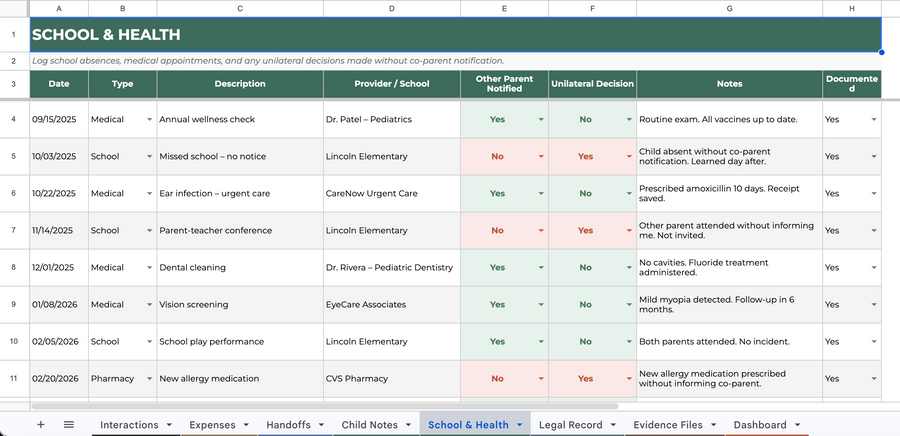The height and width of the screenshot is (436, 900).
Task: Select cell with date 12/01/2025
Action: click(59, 268)
